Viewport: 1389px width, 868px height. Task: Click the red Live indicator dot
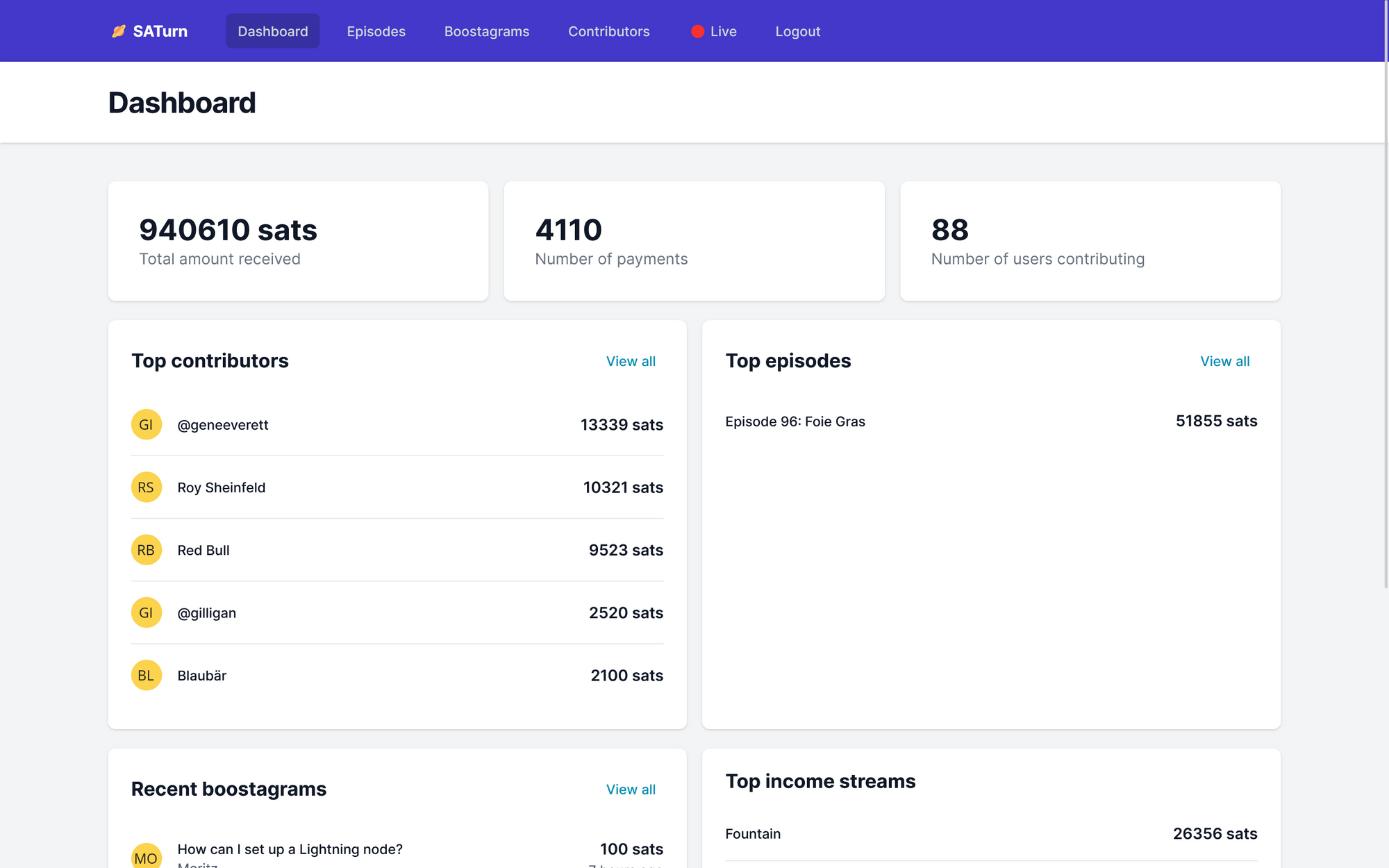tap(697, 31)
